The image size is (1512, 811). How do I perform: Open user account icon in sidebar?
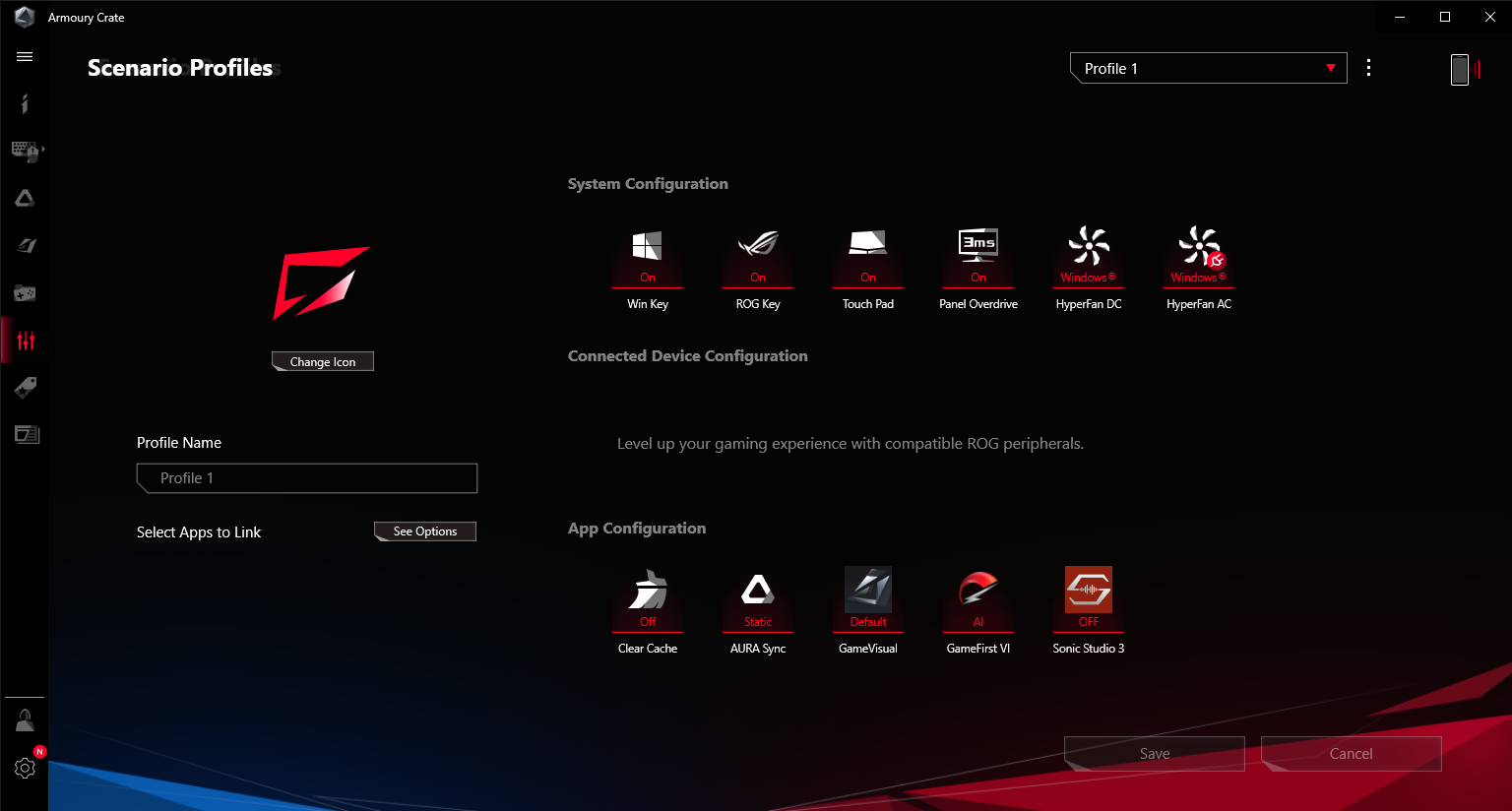coord(25,721)
